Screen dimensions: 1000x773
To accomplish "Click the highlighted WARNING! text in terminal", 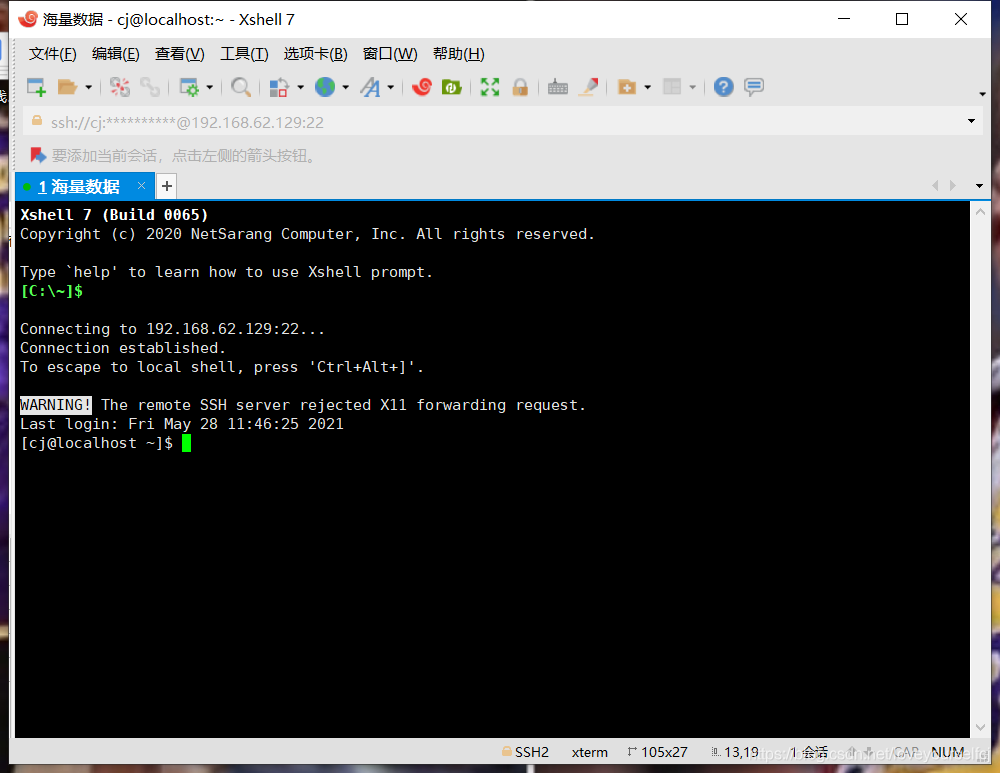I will [55, 405].
